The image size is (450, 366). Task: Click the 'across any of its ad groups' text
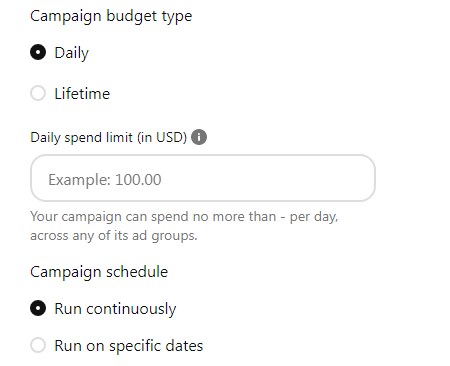(x=114, y=236)
